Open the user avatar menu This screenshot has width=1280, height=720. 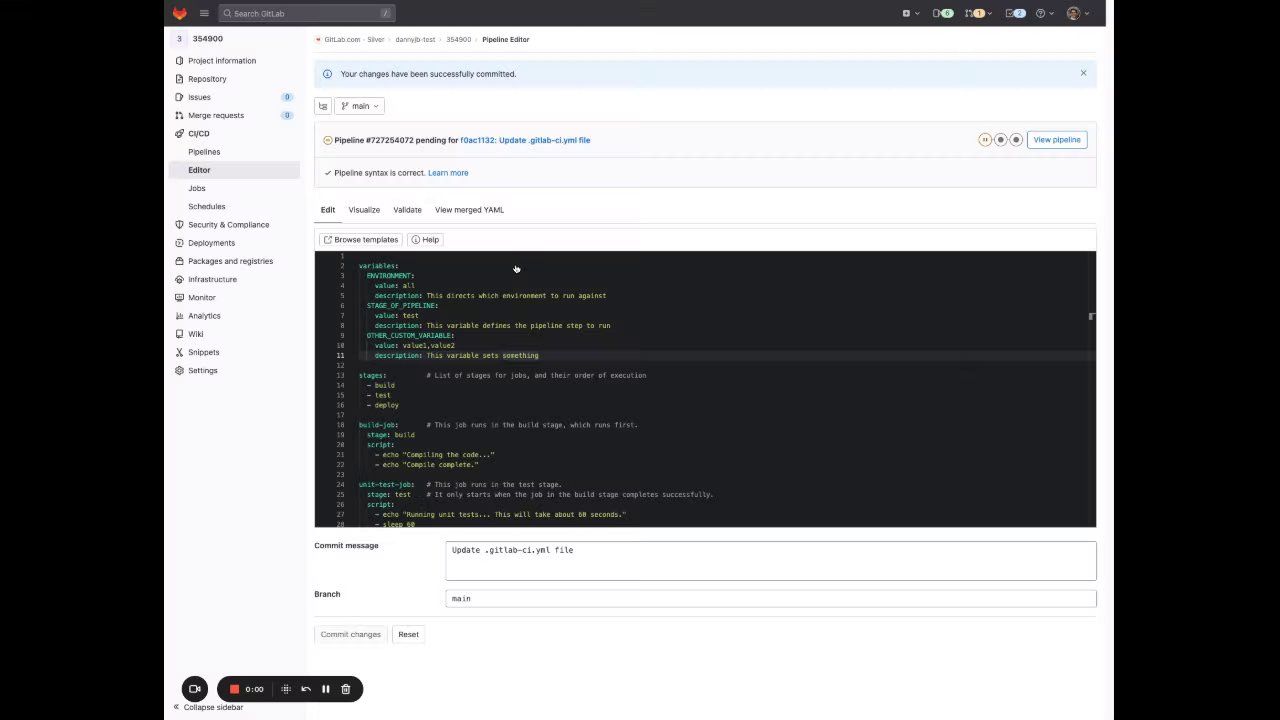(1077, 13)
